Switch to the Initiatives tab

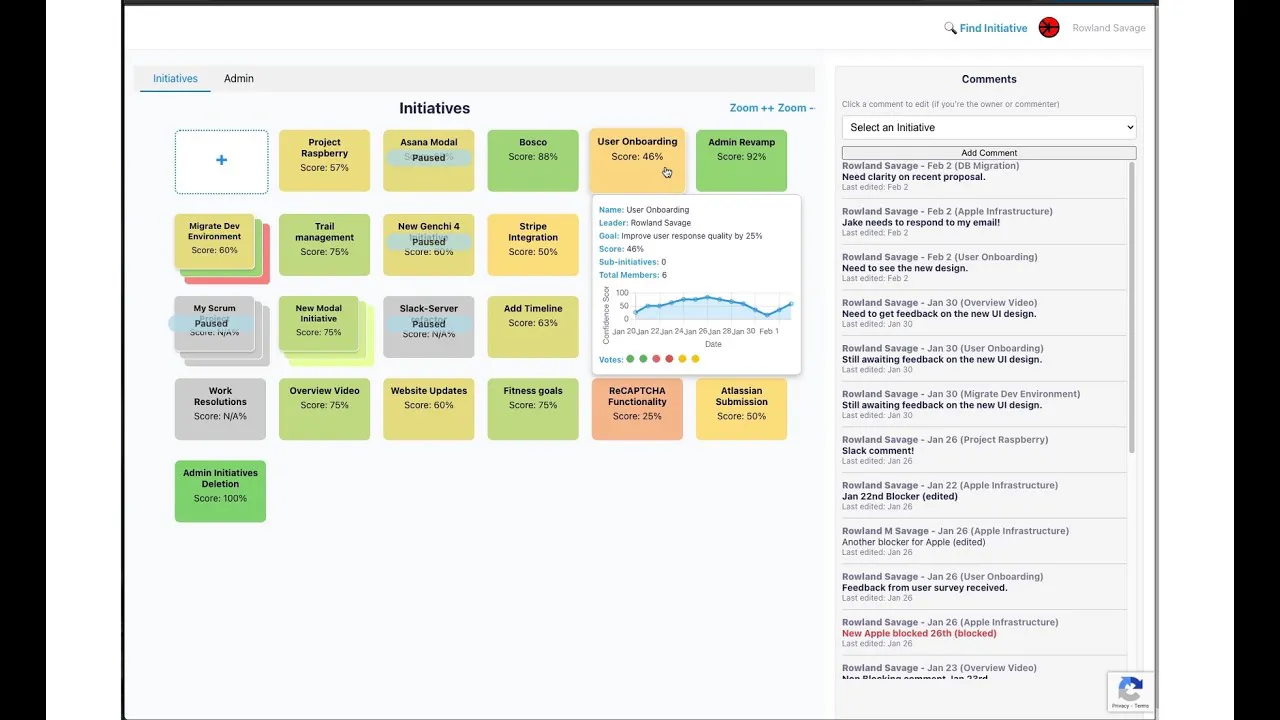[175, 78]
